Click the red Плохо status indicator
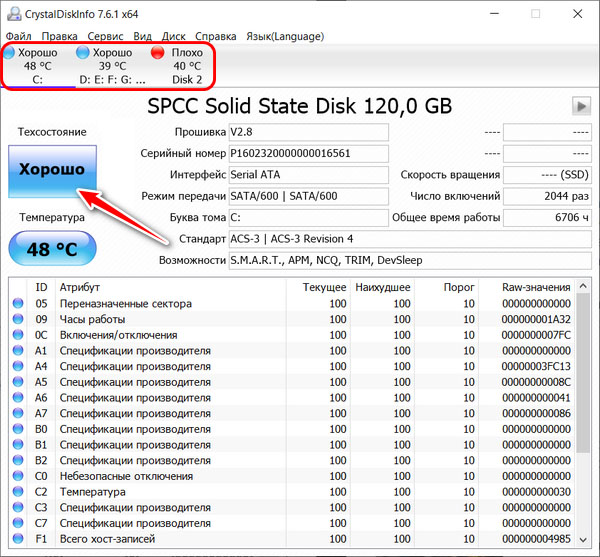Image resolution: width=600 pixels, height=557 pixels. tap(157, 52)
